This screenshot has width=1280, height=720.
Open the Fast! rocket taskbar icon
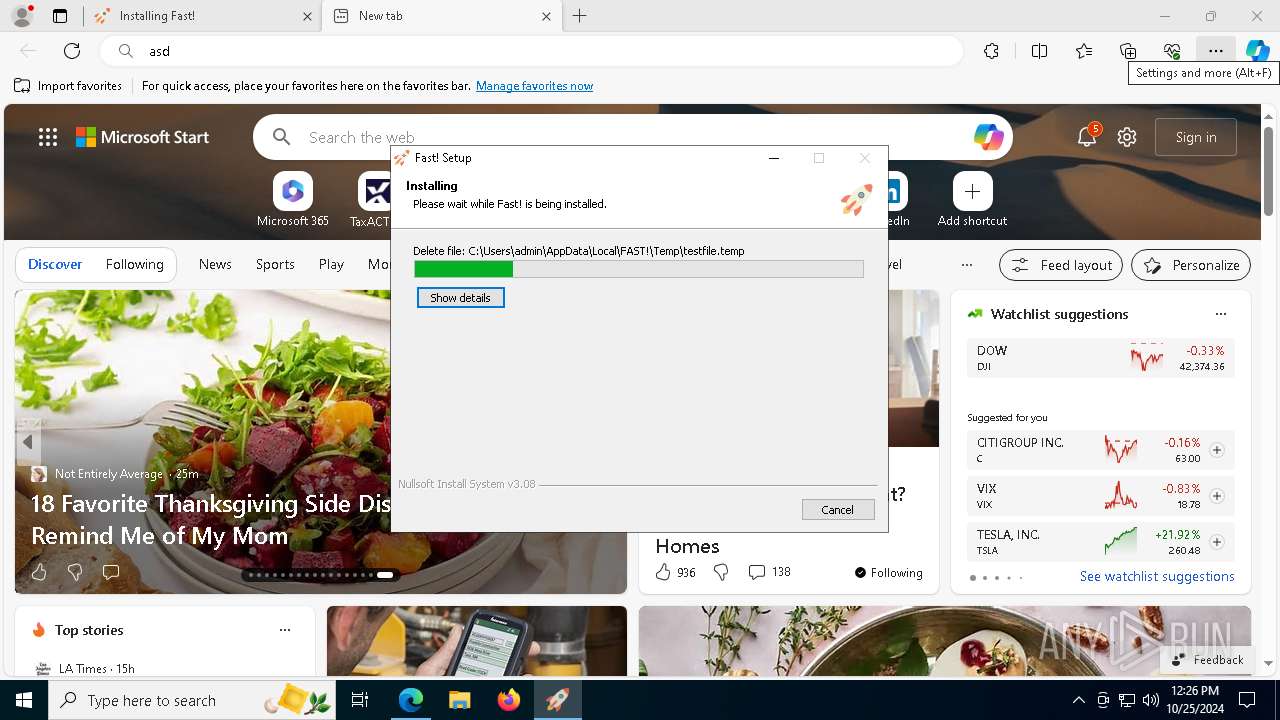[558, 700]
